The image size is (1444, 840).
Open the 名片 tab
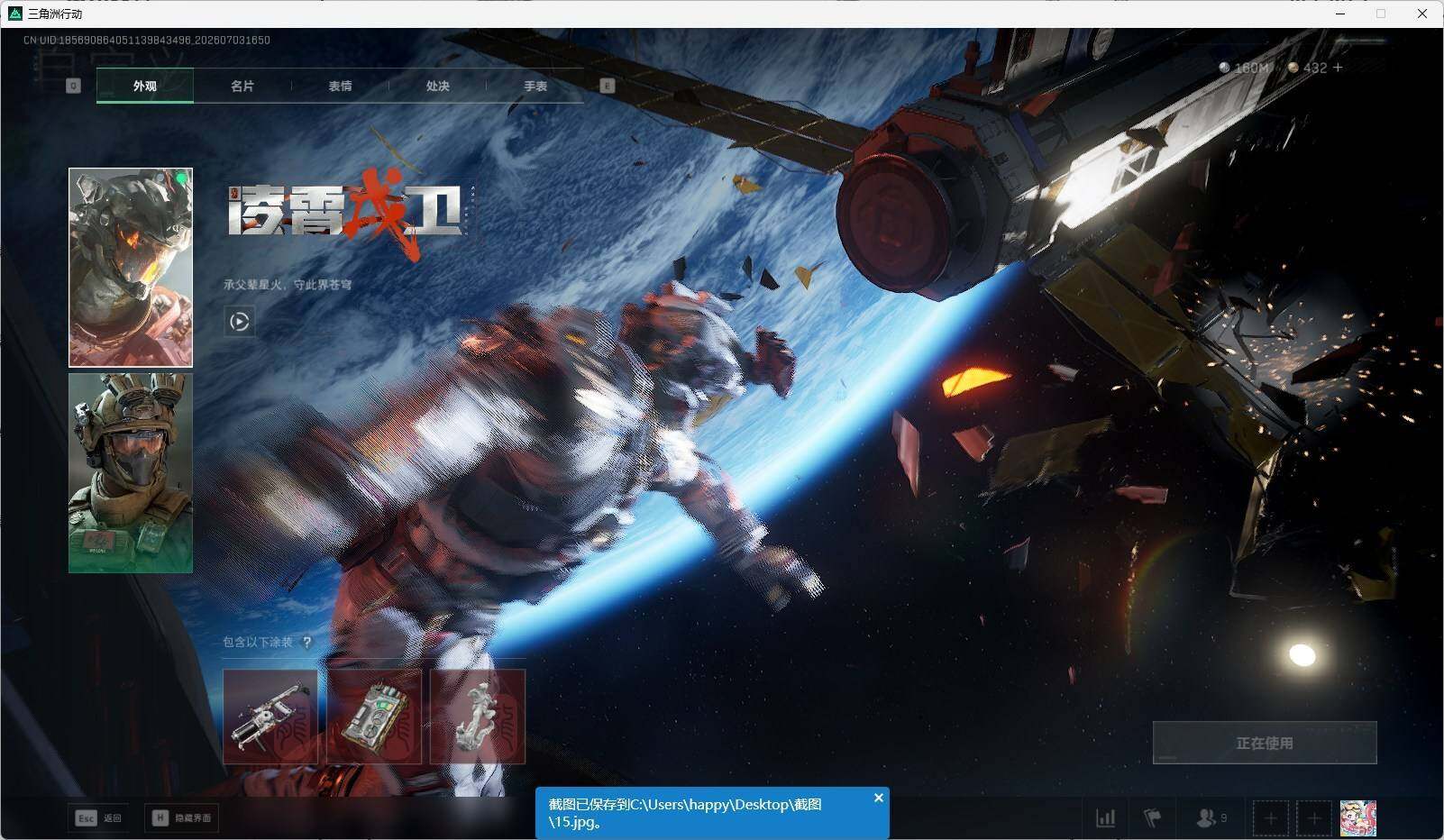click(242, 86)
